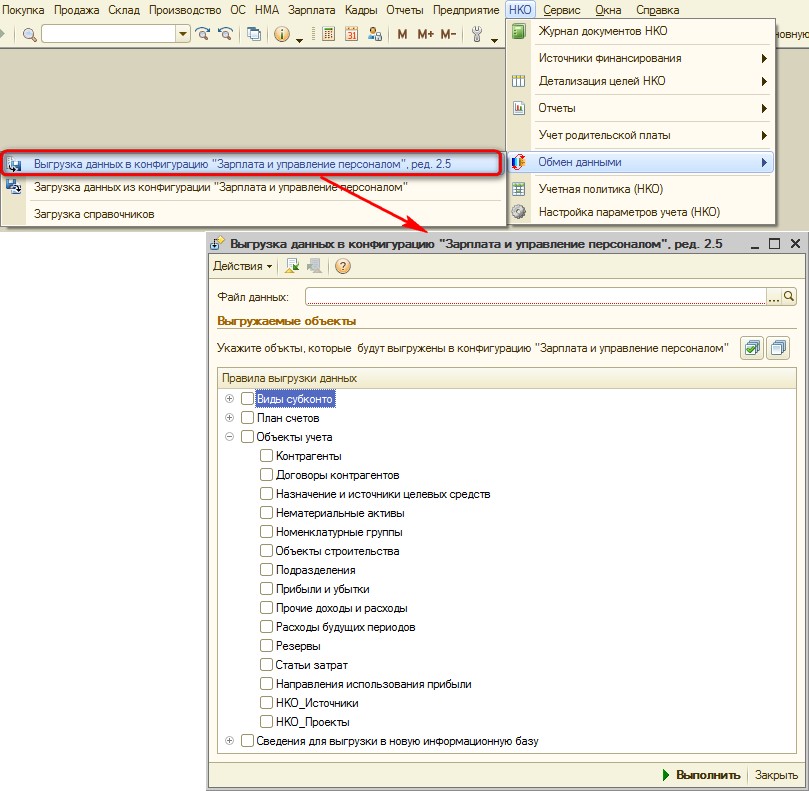Select Выгрузка данных в конфигурацию menu entry

pos(251,164)
